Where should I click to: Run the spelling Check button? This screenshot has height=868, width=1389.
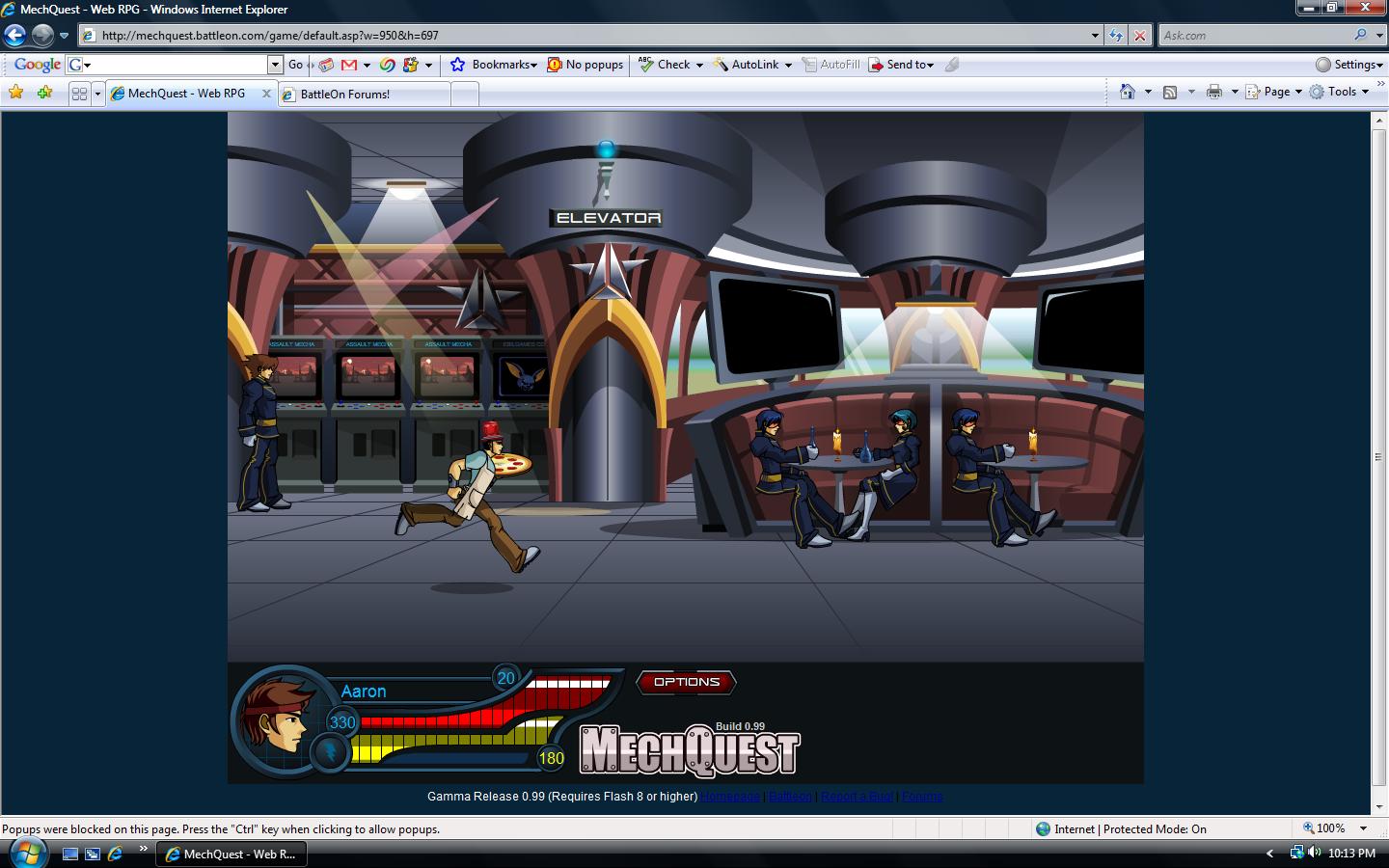(x=665, y=65)
